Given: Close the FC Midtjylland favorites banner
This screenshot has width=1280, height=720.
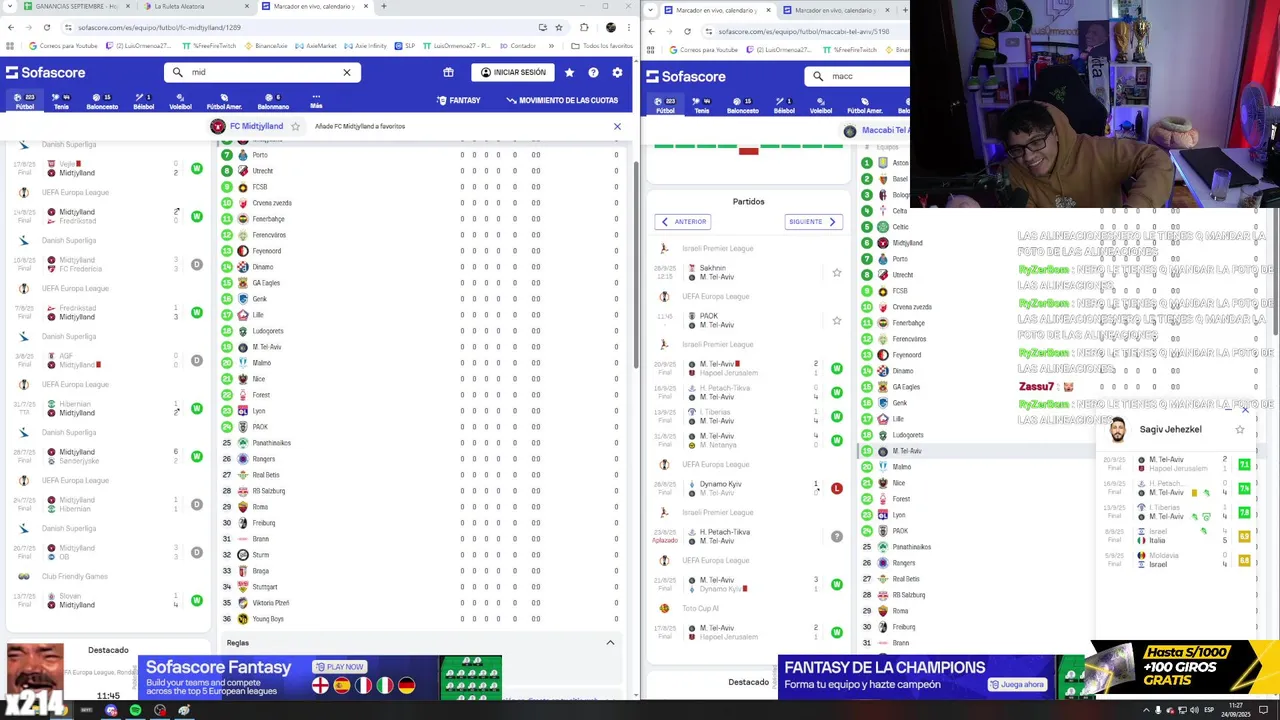Looking at the screenshot, I should pos(617,126).
